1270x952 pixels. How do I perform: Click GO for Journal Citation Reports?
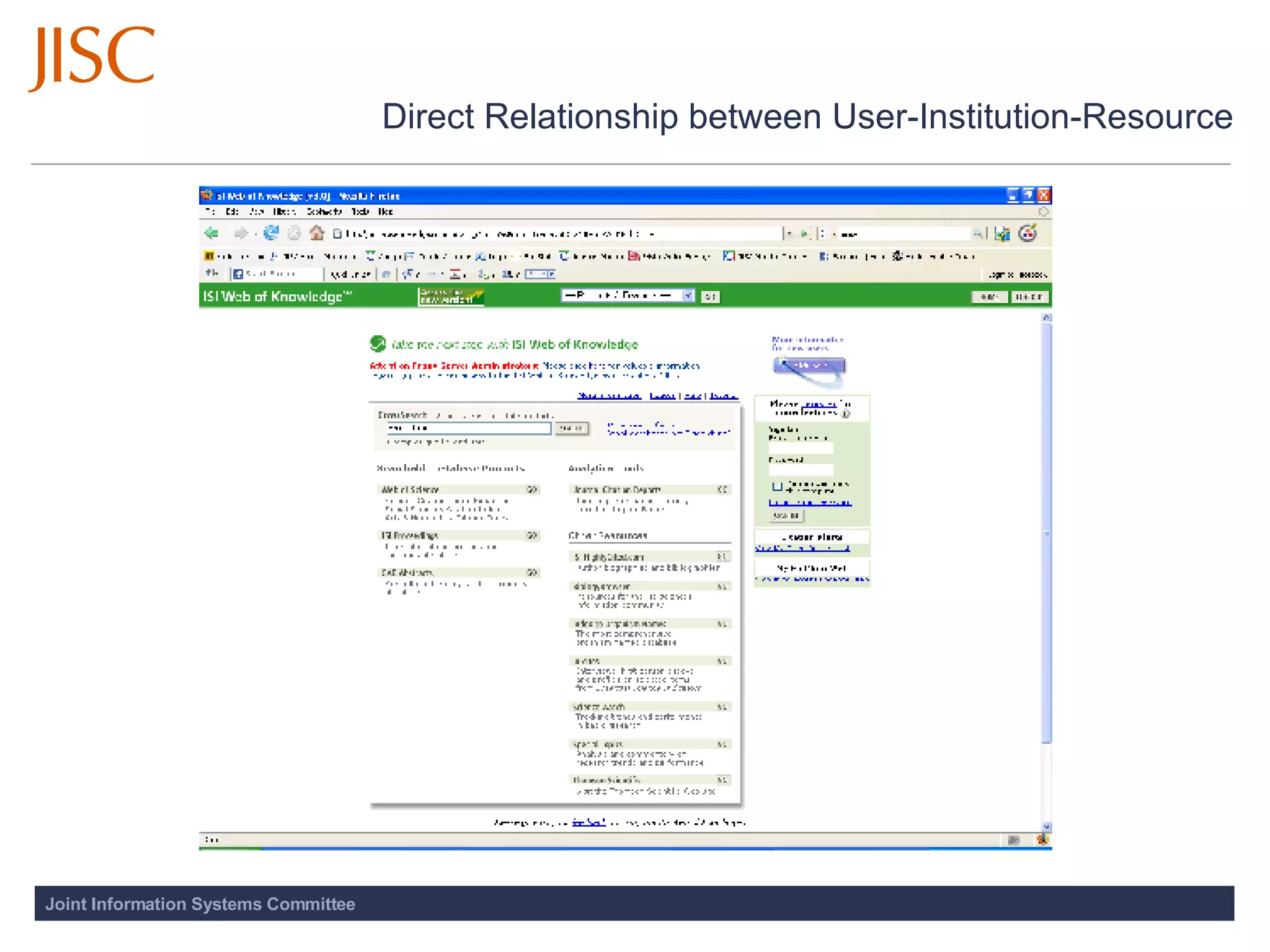pos(722,490)
